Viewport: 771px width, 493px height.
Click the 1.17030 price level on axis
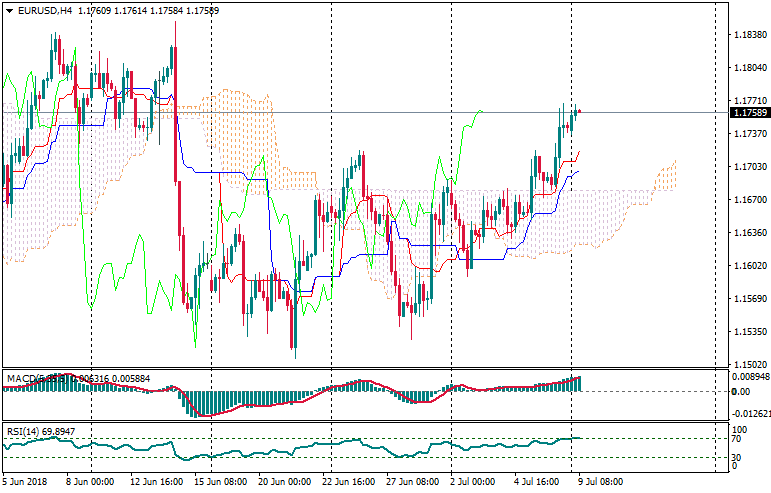(743, 167)
